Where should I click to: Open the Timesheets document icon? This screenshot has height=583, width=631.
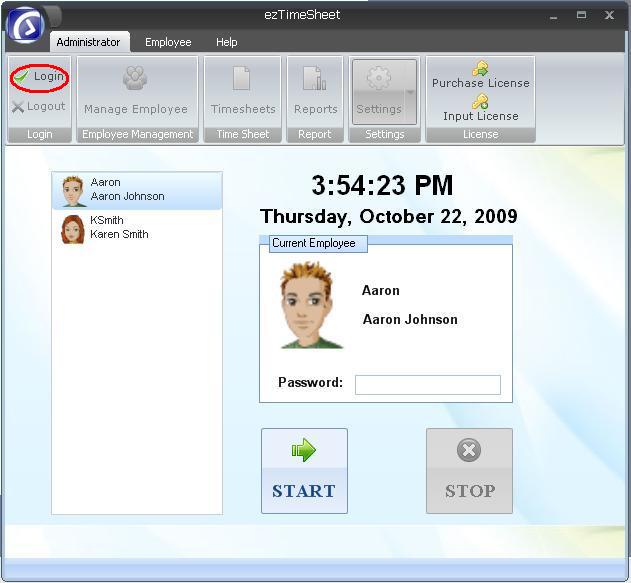point(241,78)
